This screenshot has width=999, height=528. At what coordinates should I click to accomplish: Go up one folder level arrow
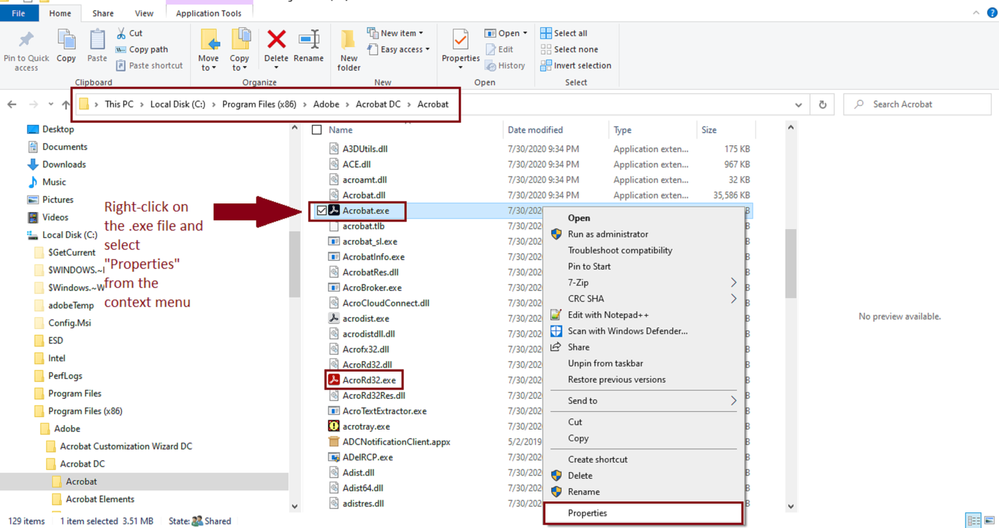coord(66,104)
